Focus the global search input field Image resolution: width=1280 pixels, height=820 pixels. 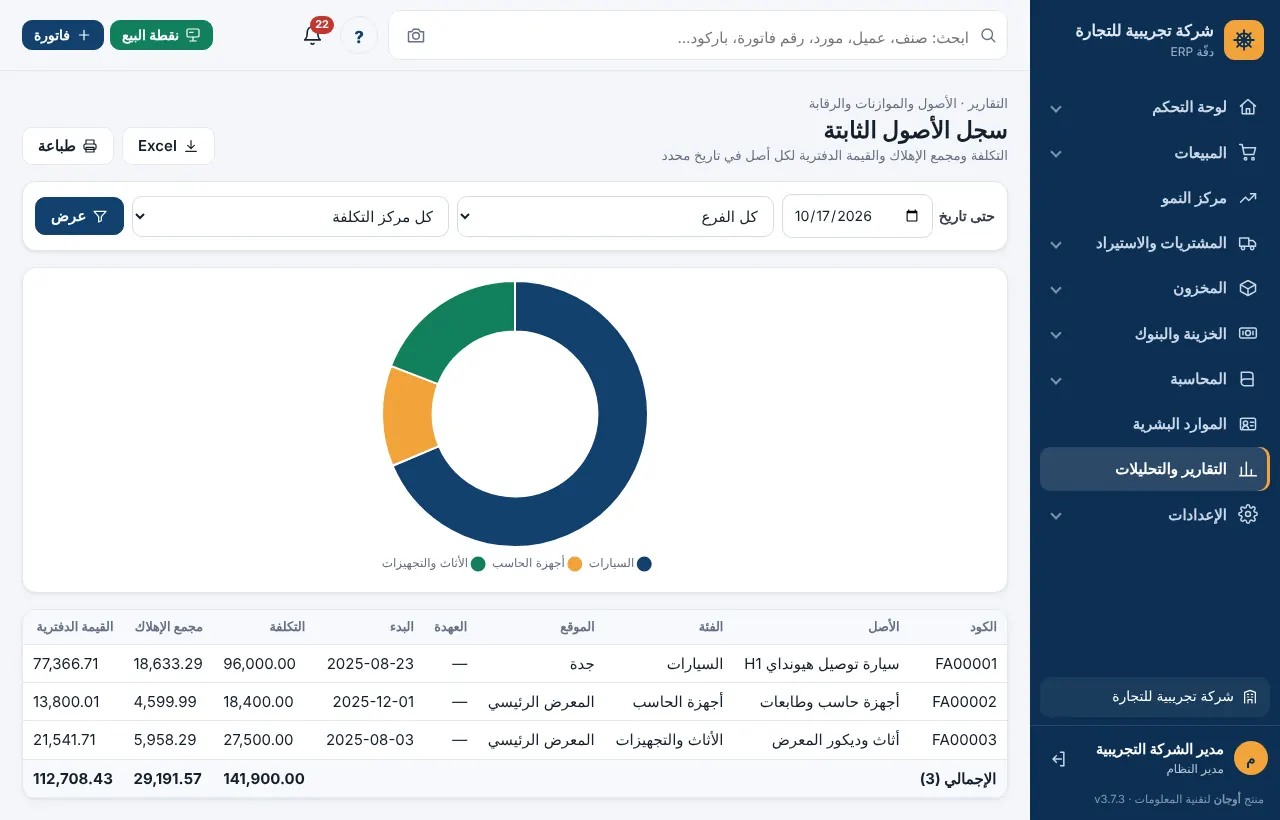click(x=698, y=36)
